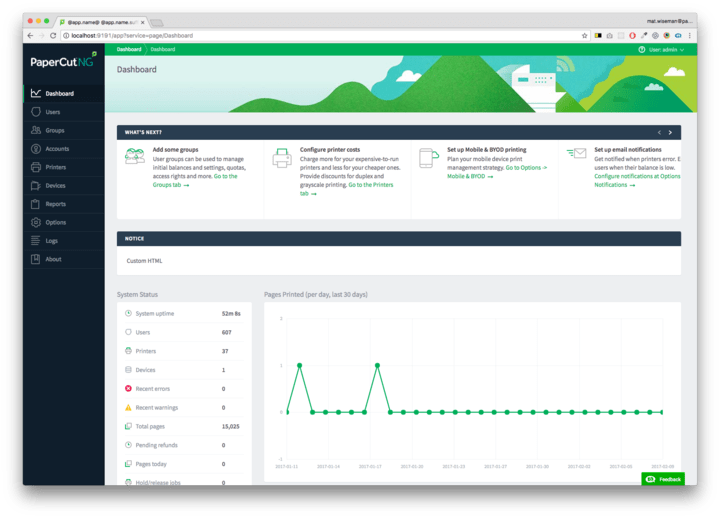This screenshot has width=720, height=518.
Task: Click the Mobile & BYOD device icon
Action: [429, 158]
